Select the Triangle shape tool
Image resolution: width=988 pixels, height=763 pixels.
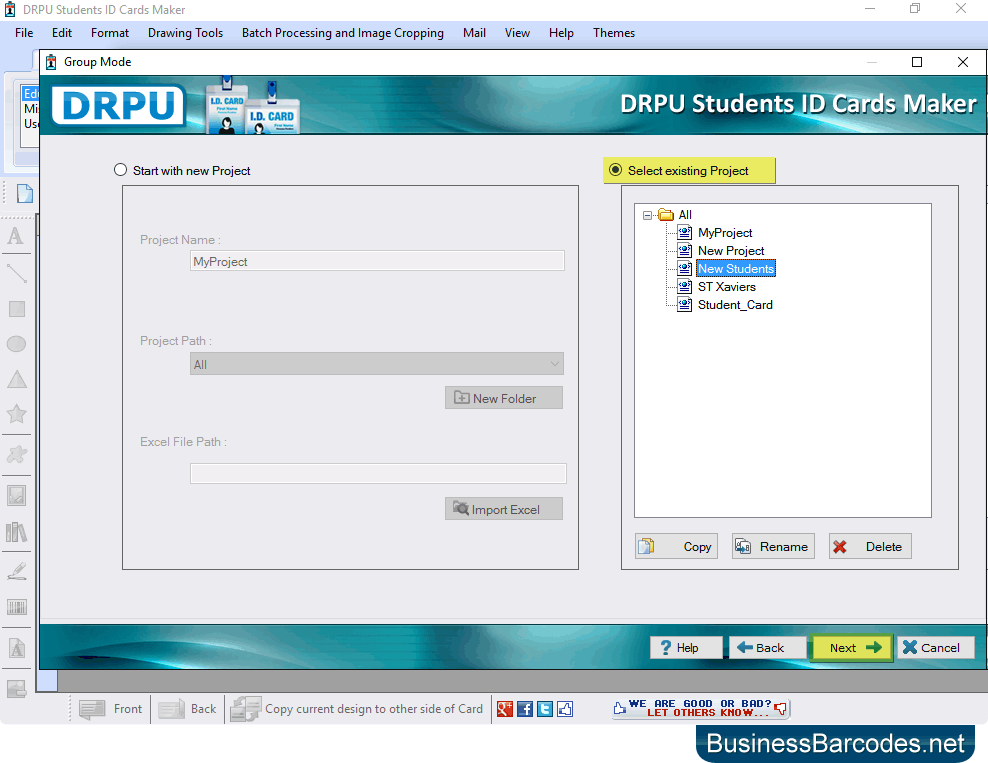(x=16, y=379)
